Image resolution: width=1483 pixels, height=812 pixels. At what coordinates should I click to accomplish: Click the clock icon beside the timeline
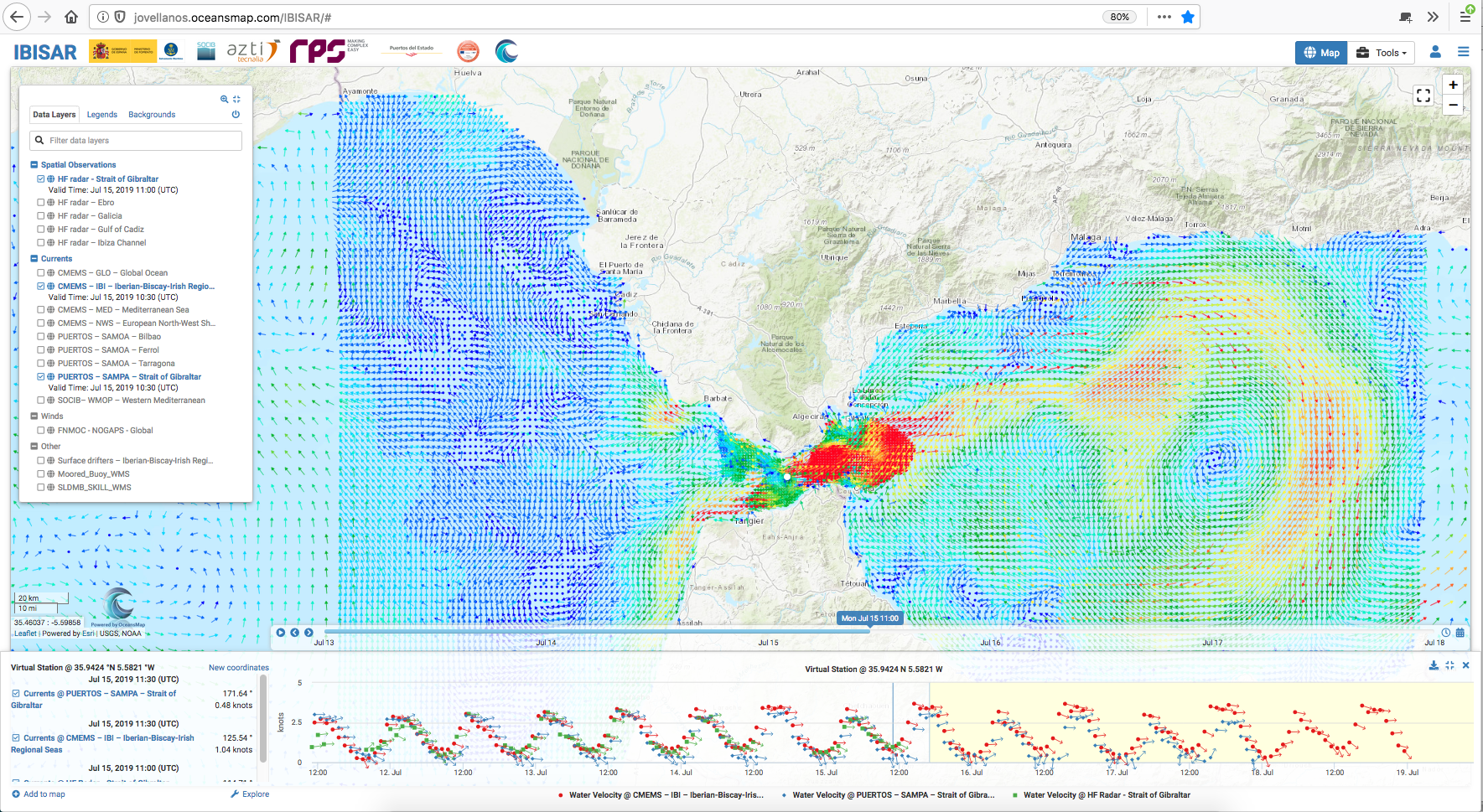pyautogui.click(x=1446, y=633)
